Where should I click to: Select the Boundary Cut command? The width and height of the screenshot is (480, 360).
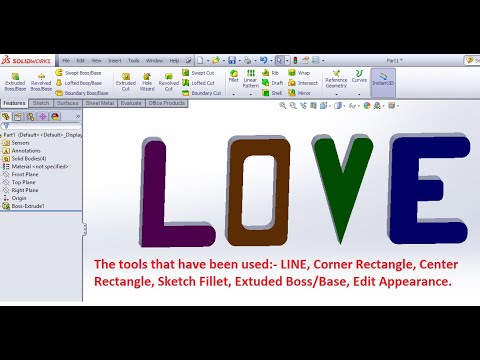click(202, 93)
